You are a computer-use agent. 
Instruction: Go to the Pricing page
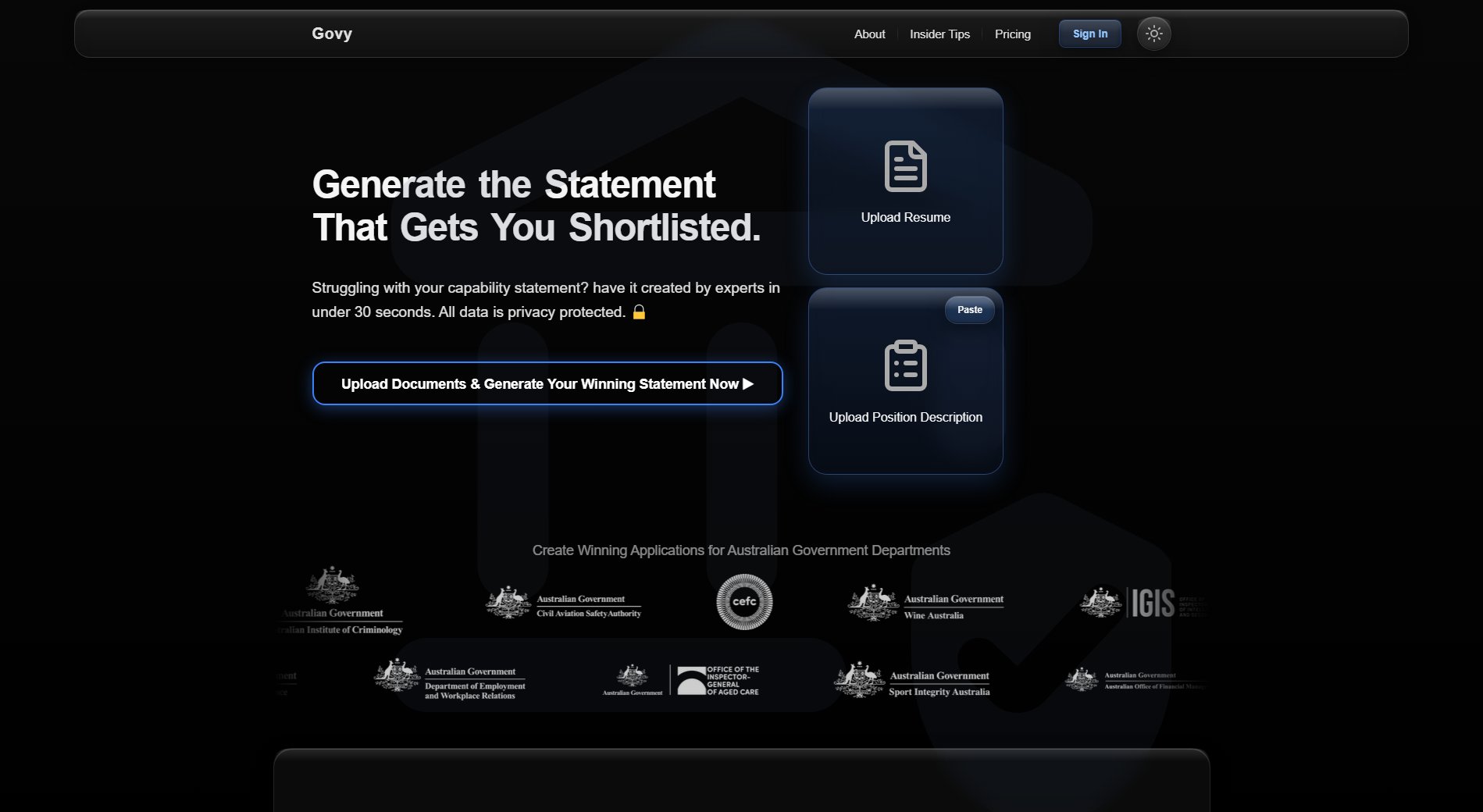[1012, 34]
